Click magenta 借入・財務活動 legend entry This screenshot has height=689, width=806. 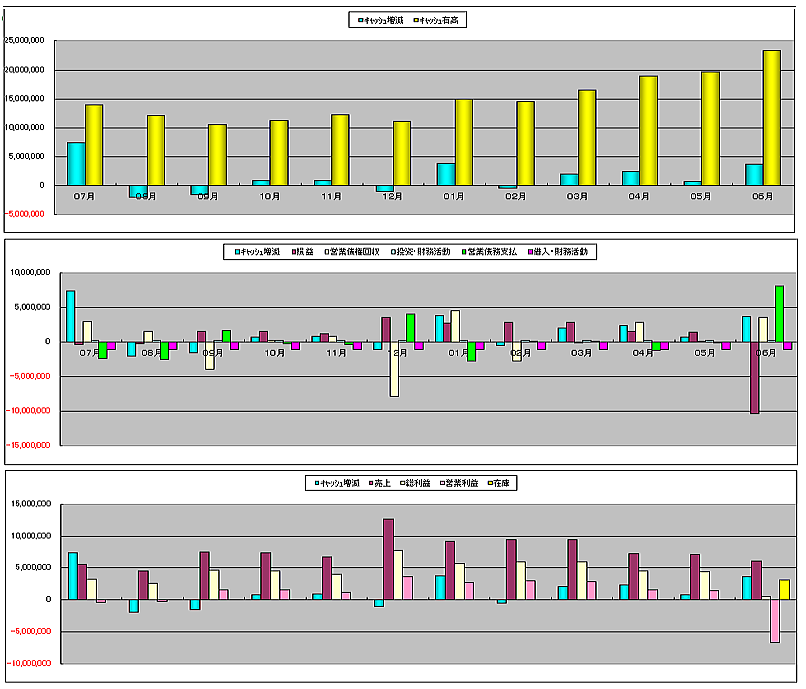(x=562, y=253)
